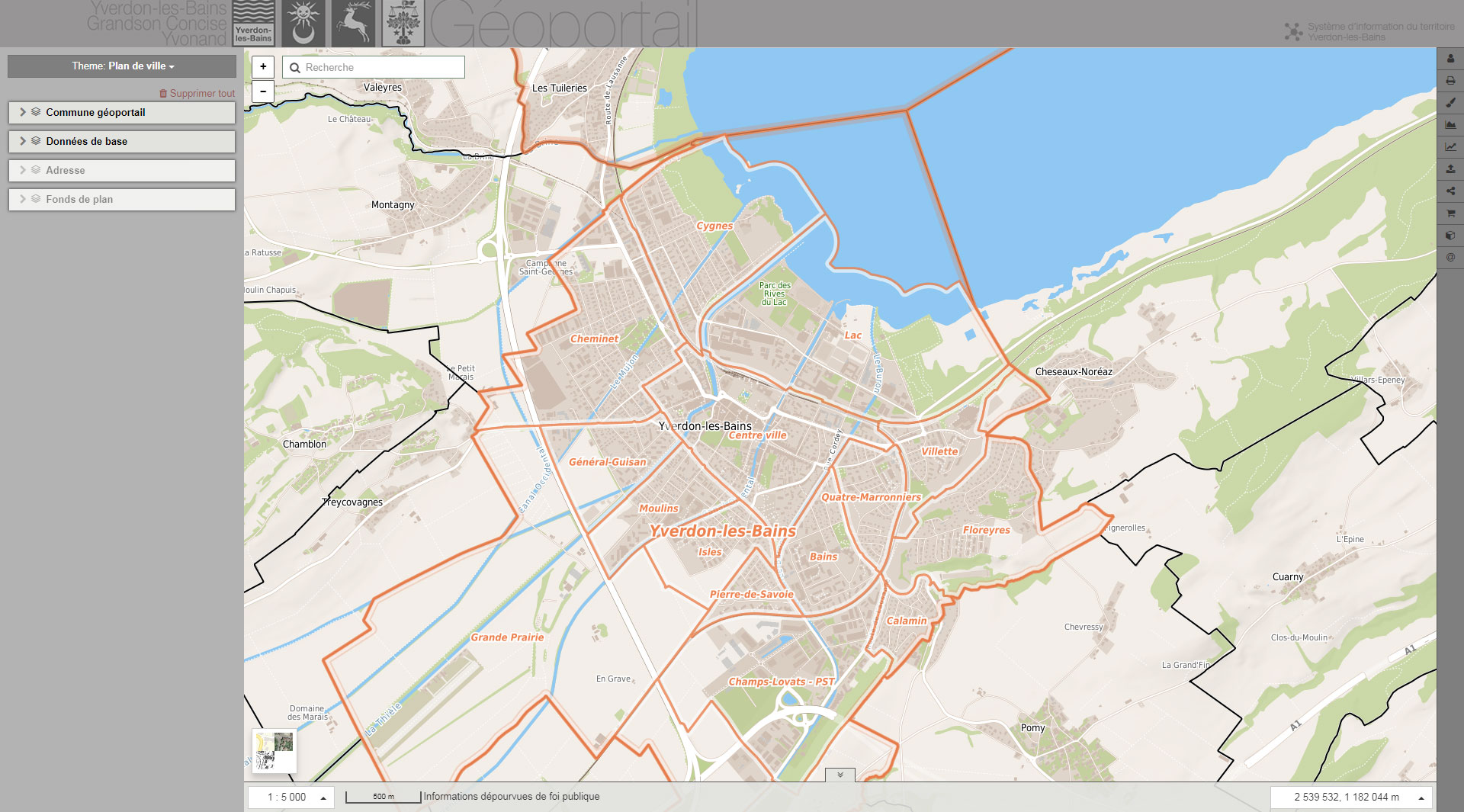Click the Cheminet district label
The height and width of the screenshot is (812, 1464).
595,339
